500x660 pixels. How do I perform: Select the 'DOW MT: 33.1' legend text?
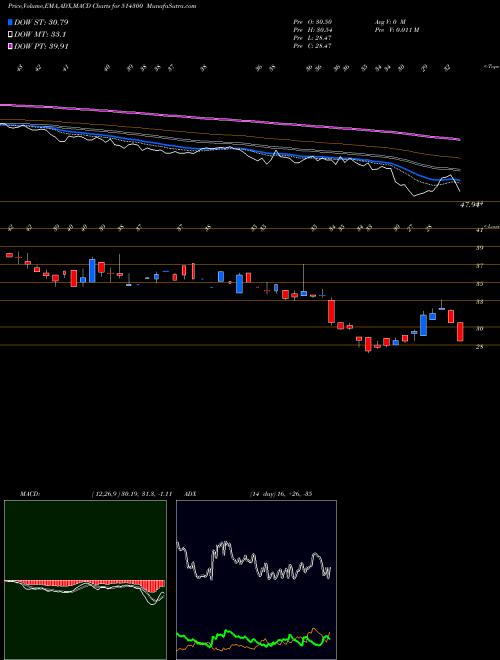pos(40,35)
